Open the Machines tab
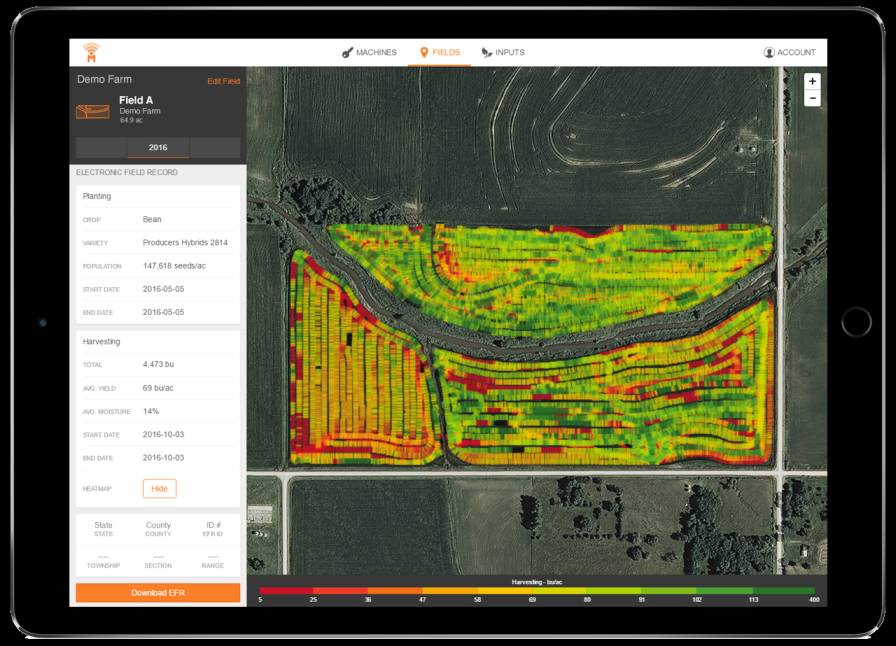 click(x=369, y=53)
